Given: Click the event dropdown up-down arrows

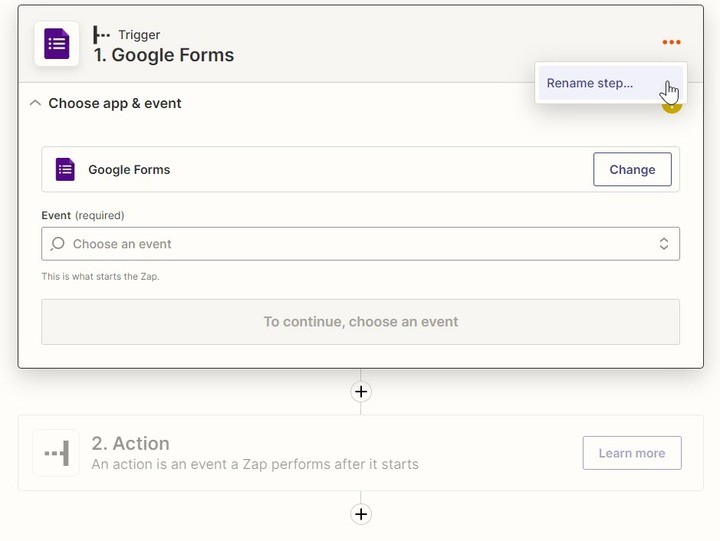Looking at the screenshot, I should point(664,244).
